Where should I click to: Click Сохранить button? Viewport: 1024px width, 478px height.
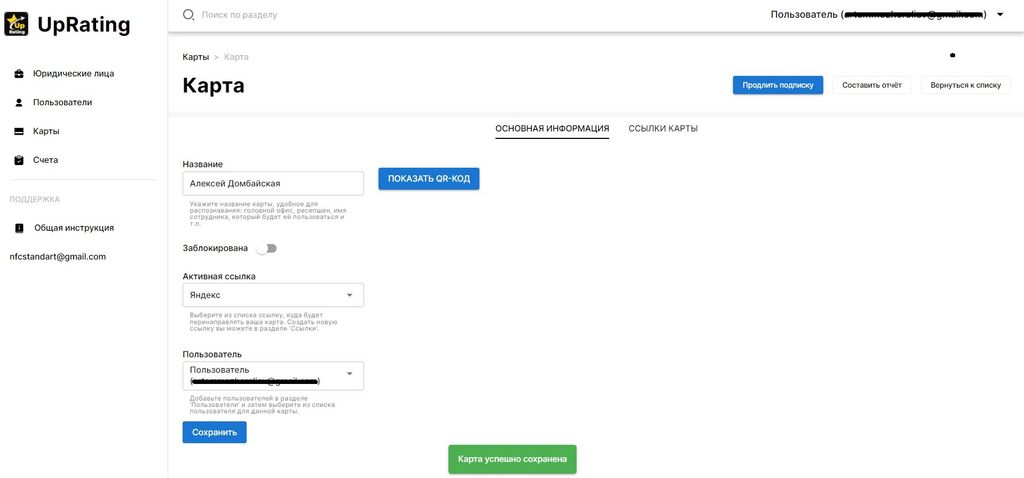point(214,432)
